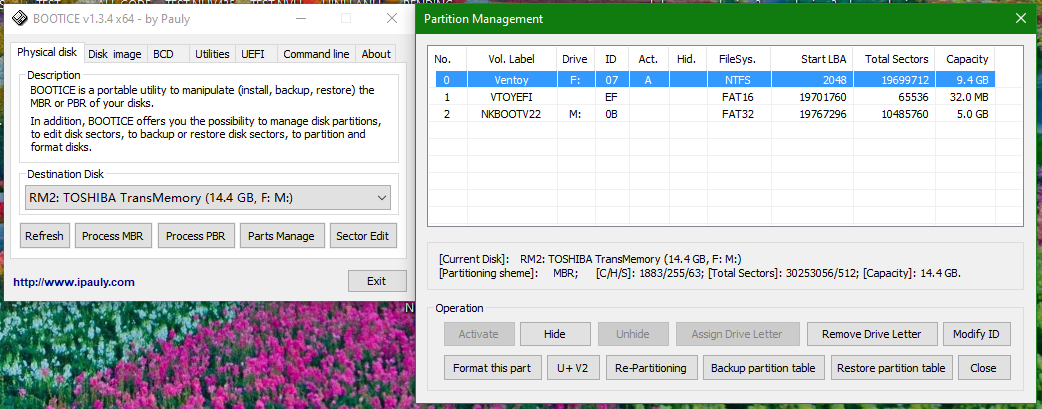The width and height of the screenshot is (1042, 409).
Task: Click the FAT16 file system cell
Action: (x=739, y=97)
